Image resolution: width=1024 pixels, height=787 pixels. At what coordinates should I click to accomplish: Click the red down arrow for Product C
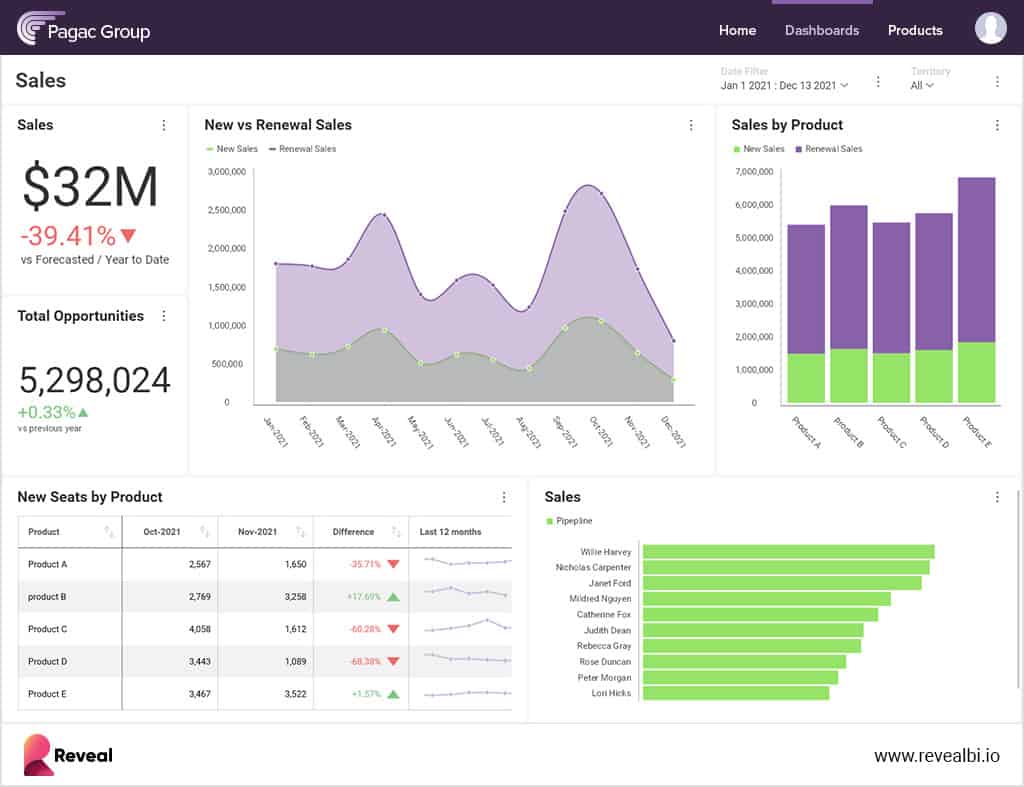pos(393,629)
